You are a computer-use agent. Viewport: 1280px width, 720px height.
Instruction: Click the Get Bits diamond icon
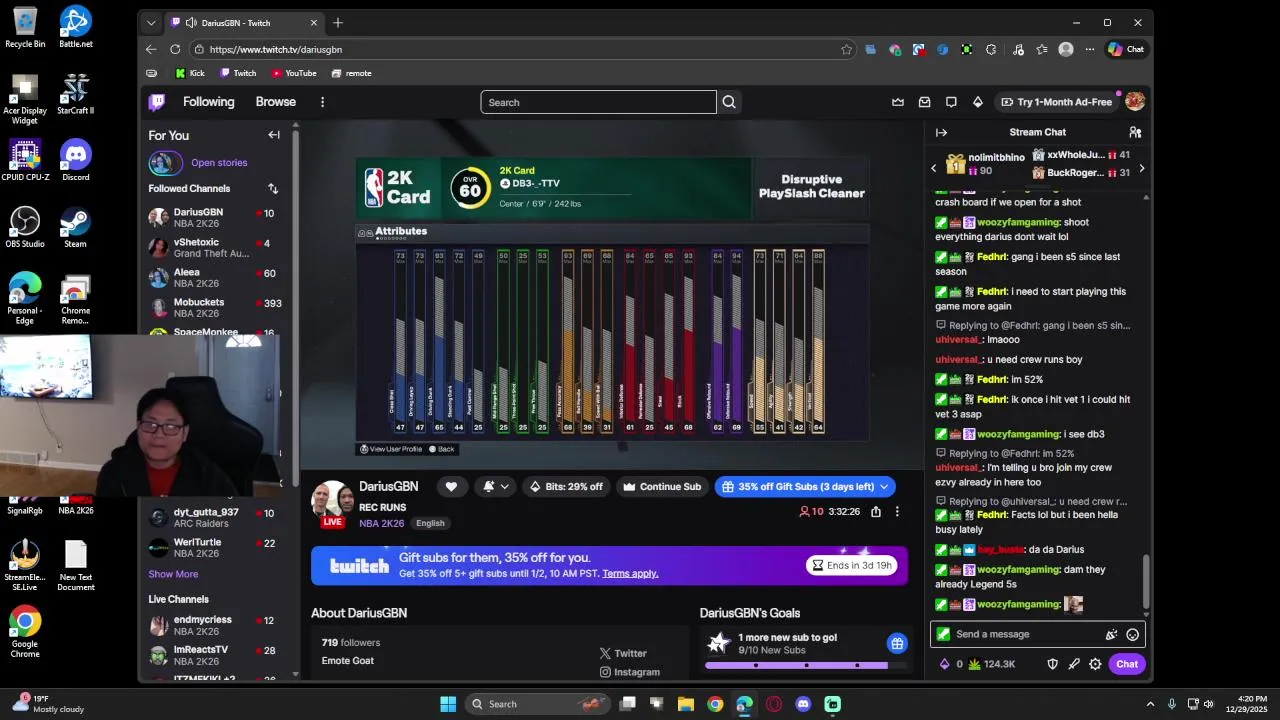tap(978, 102)
